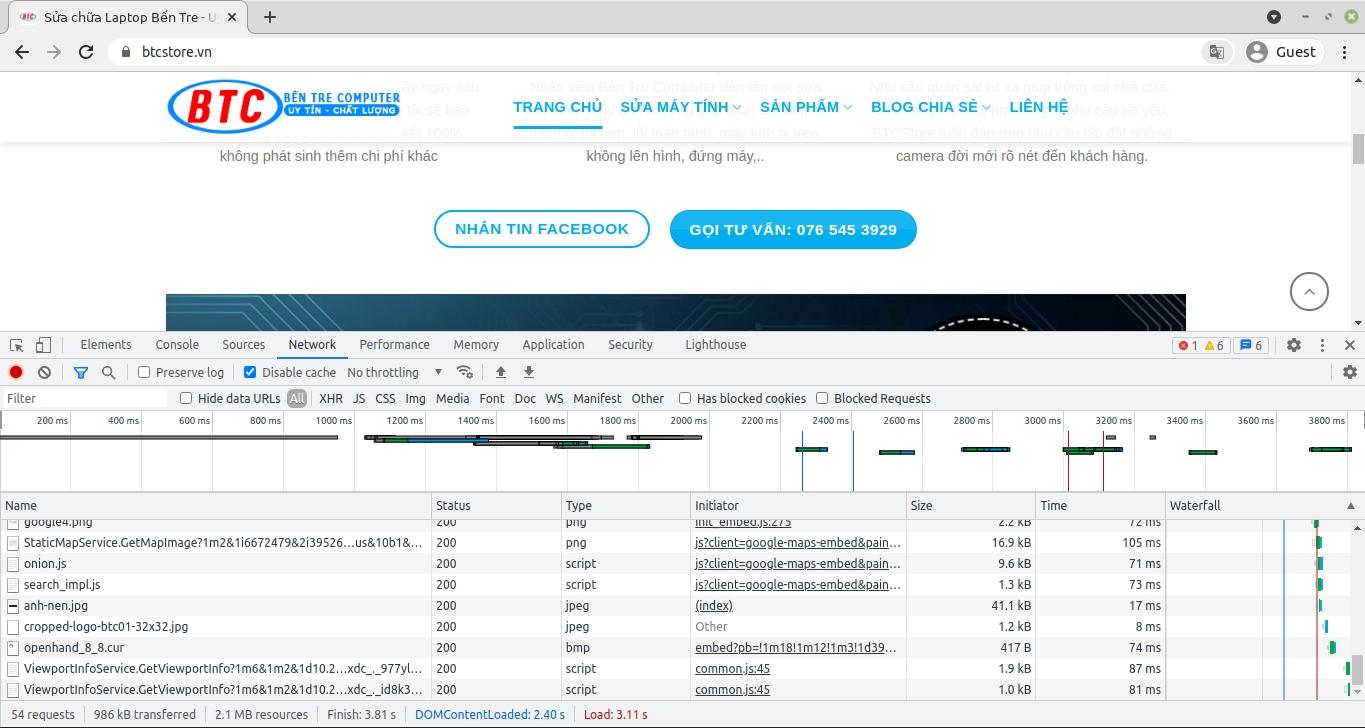The image size is (1365, 728).
Task: Stop recording the network log
Action: click(x=16, y=372)
